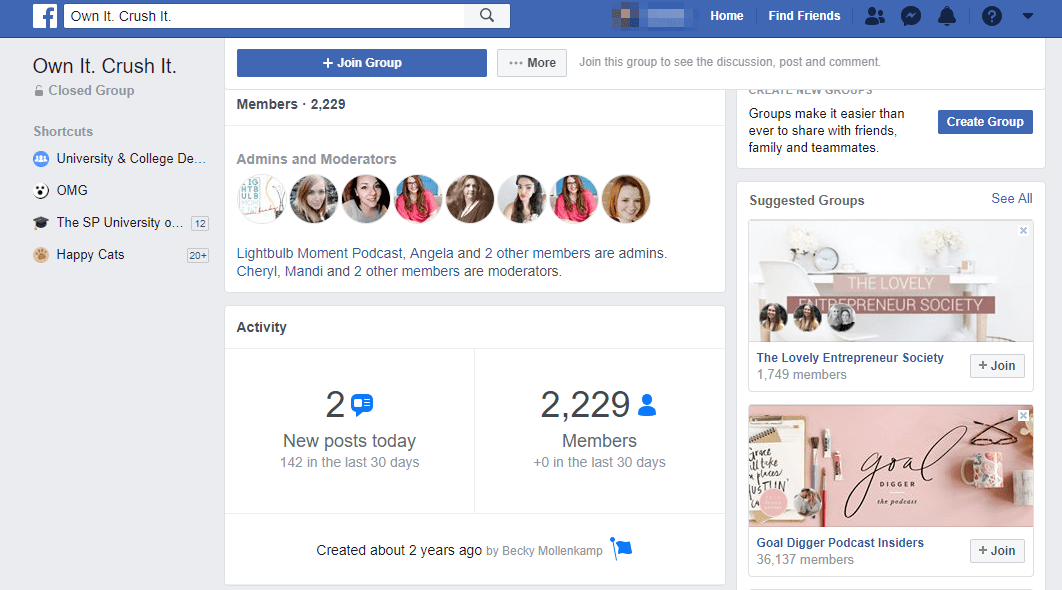Click '2 other members' moderators link
Image resolution: width=1062 pixels, height=590 pixels.
(x=406, y=272)
